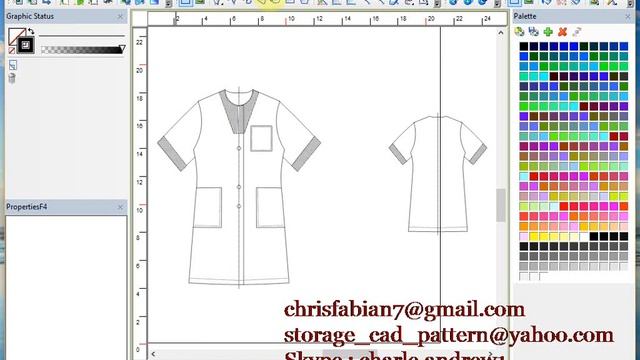640x360 pixels.
Task: Click the canvas vertical scrollbar up arrow
Action: (501, 32)
